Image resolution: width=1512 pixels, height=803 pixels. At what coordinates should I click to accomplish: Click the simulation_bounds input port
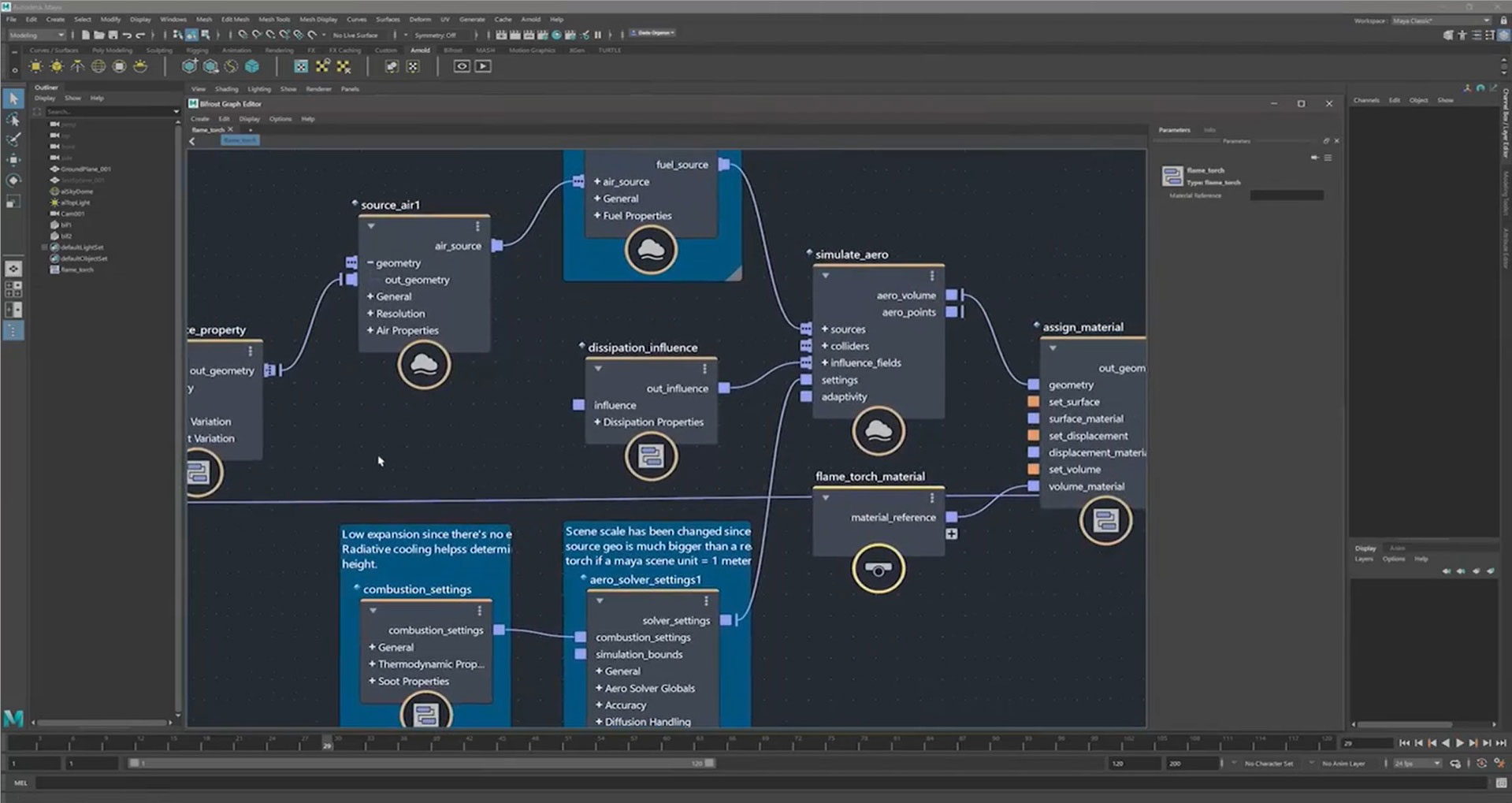[x=581, y=654]
